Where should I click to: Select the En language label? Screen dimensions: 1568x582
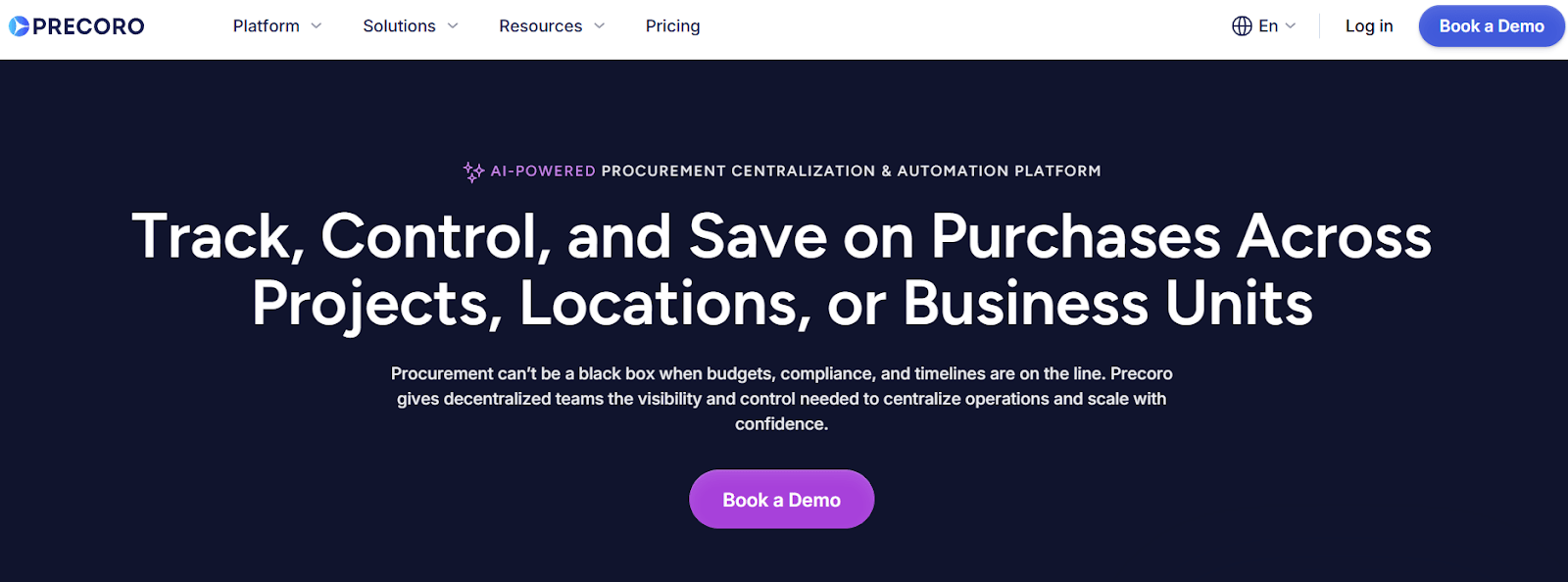click(1268, 26)
